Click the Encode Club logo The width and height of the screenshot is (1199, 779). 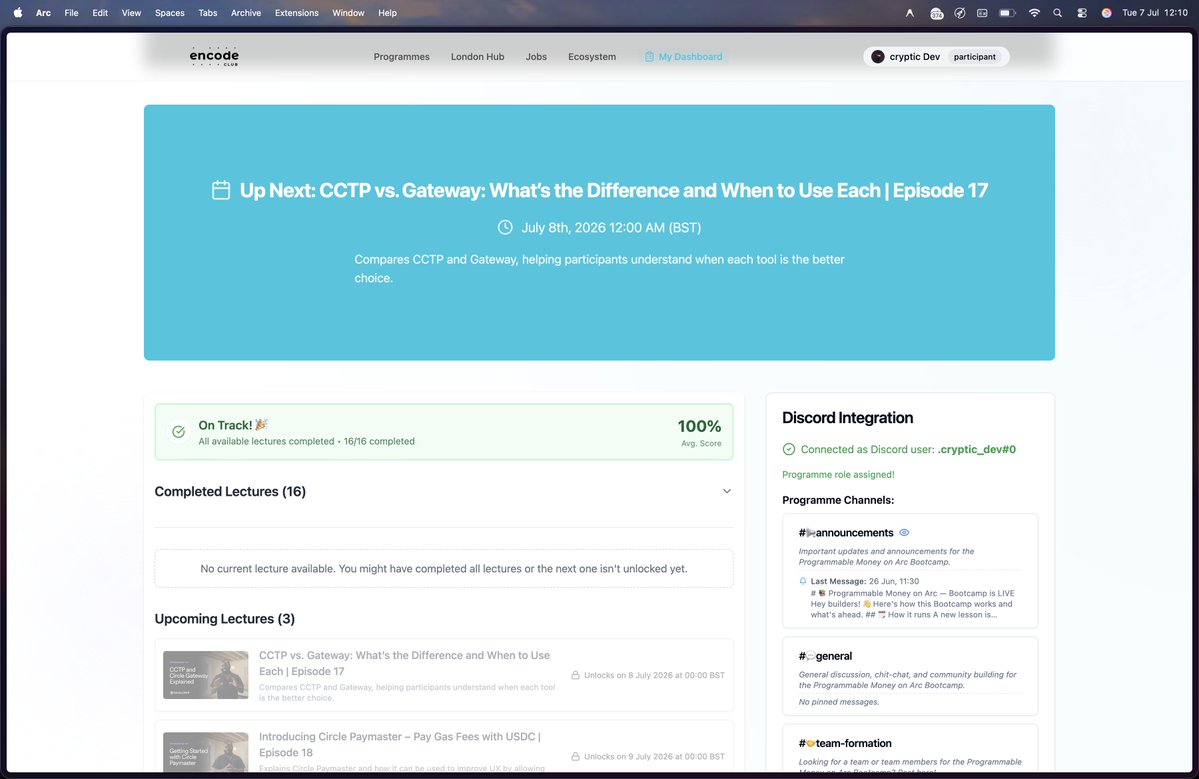[x=214, y=57]
